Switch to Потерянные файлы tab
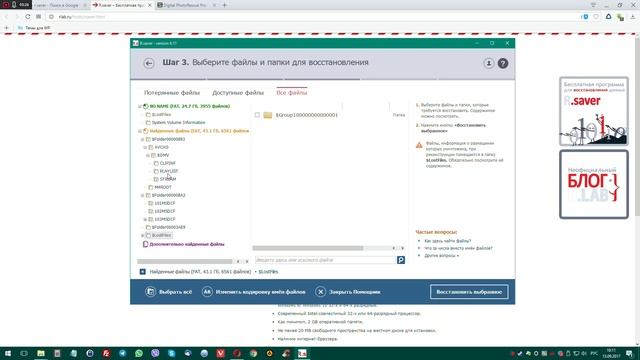640x360 pixels. (172, 93)
